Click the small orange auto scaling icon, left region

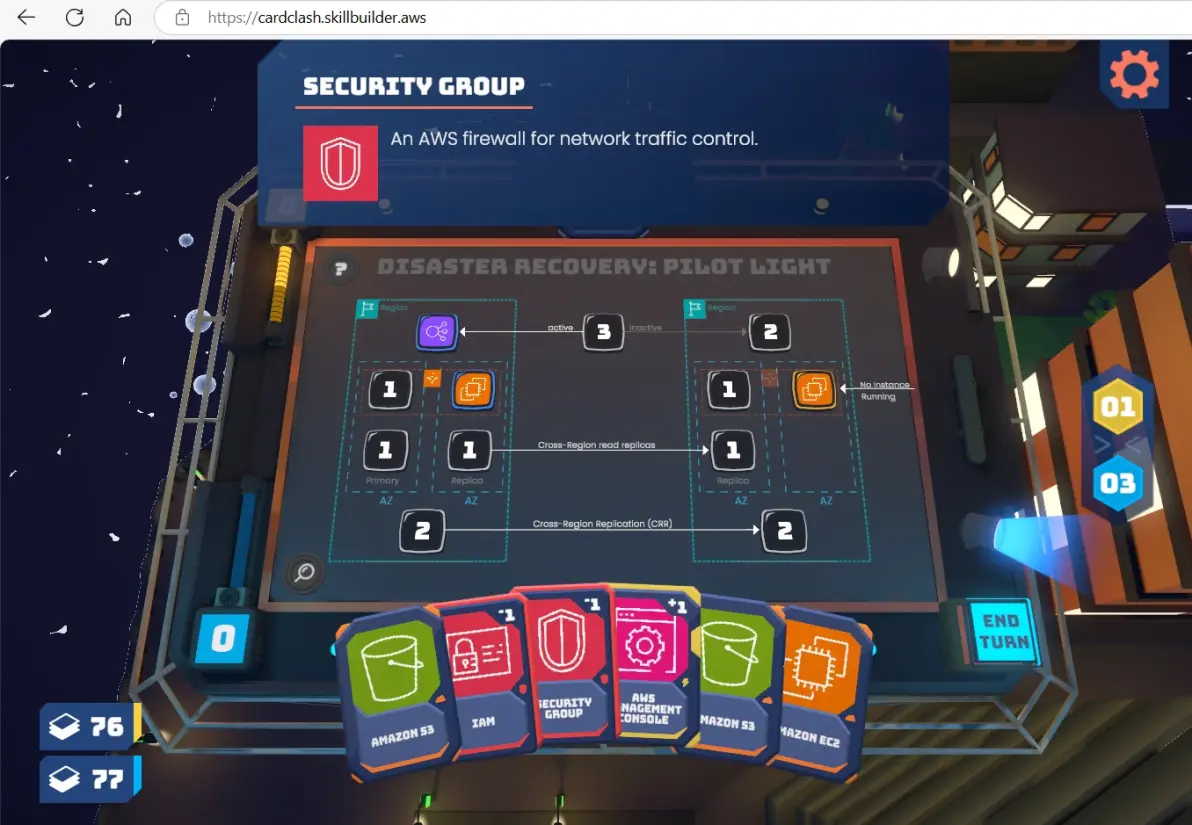(x=432, y=379)
